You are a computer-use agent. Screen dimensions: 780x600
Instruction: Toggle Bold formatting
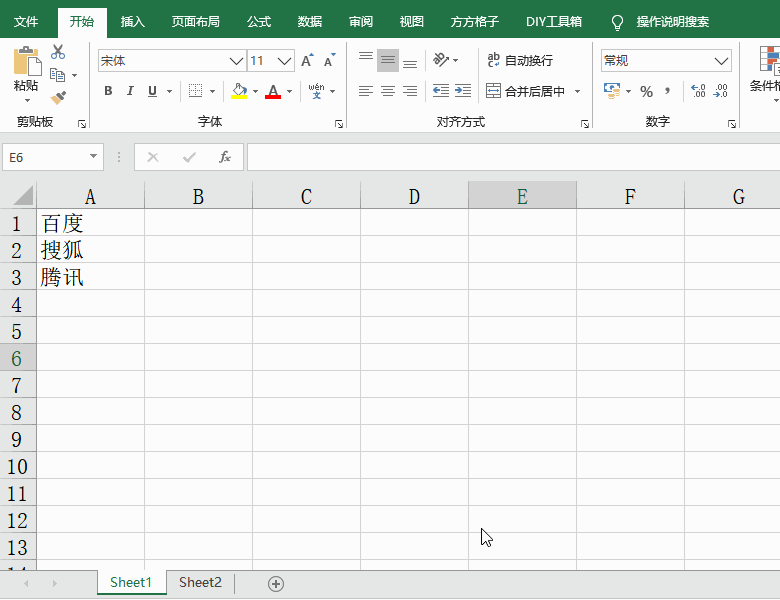click(108, 92)
